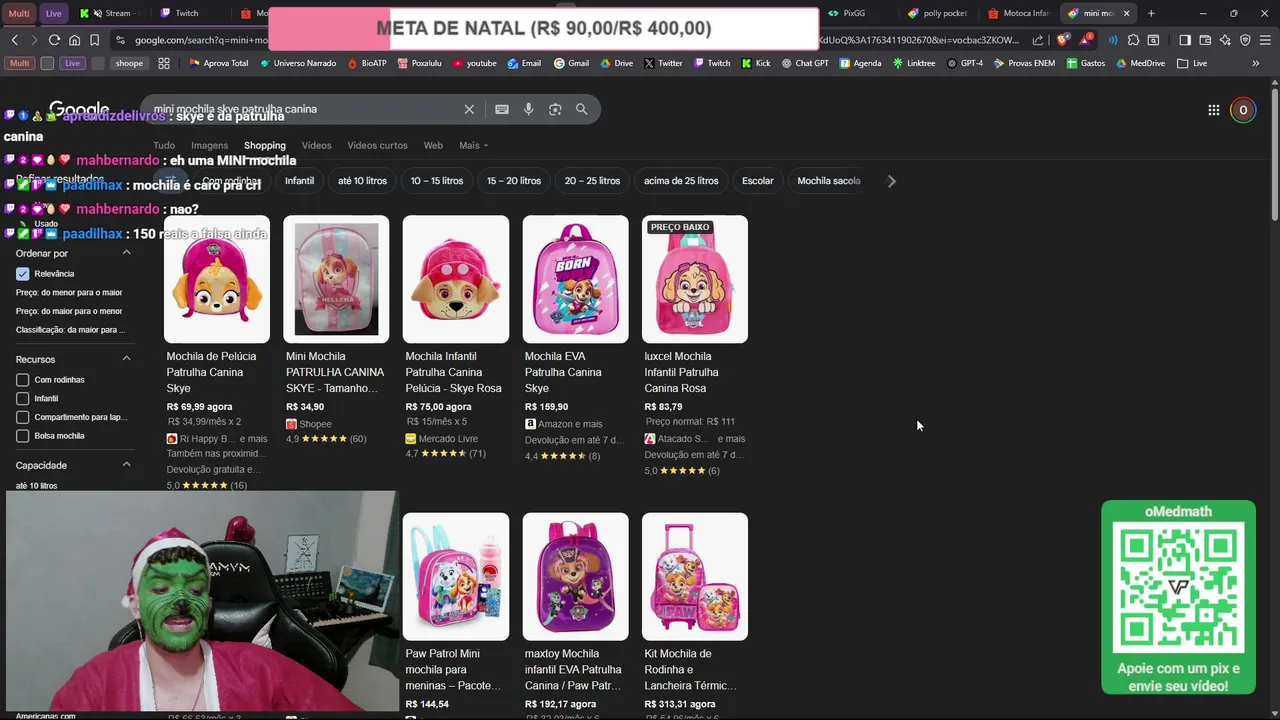
Task: Open the Linktree bookmark
Action: [914, 63]
